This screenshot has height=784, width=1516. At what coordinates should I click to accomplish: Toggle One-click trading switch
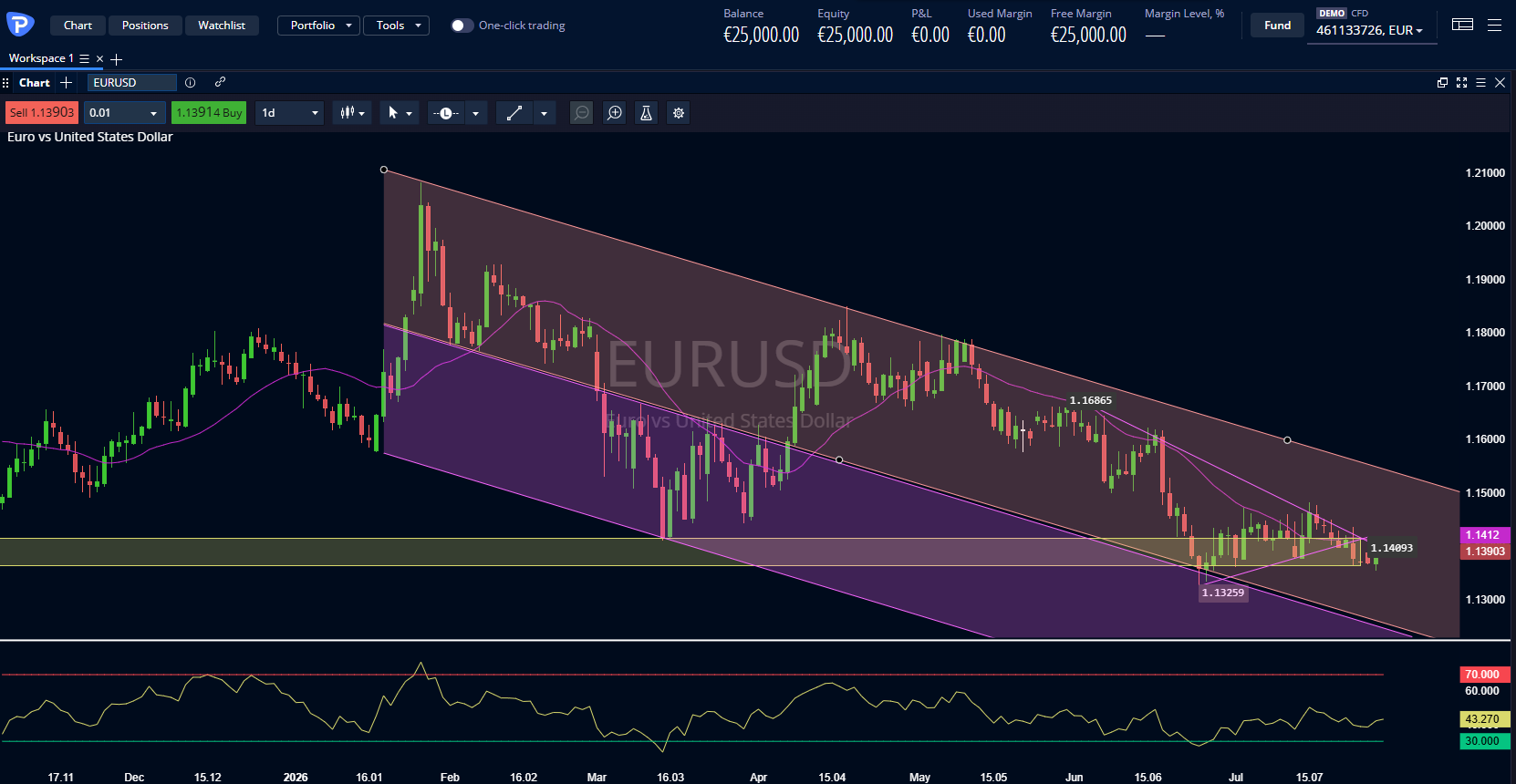pyautogui.click(x=462, y=26)
